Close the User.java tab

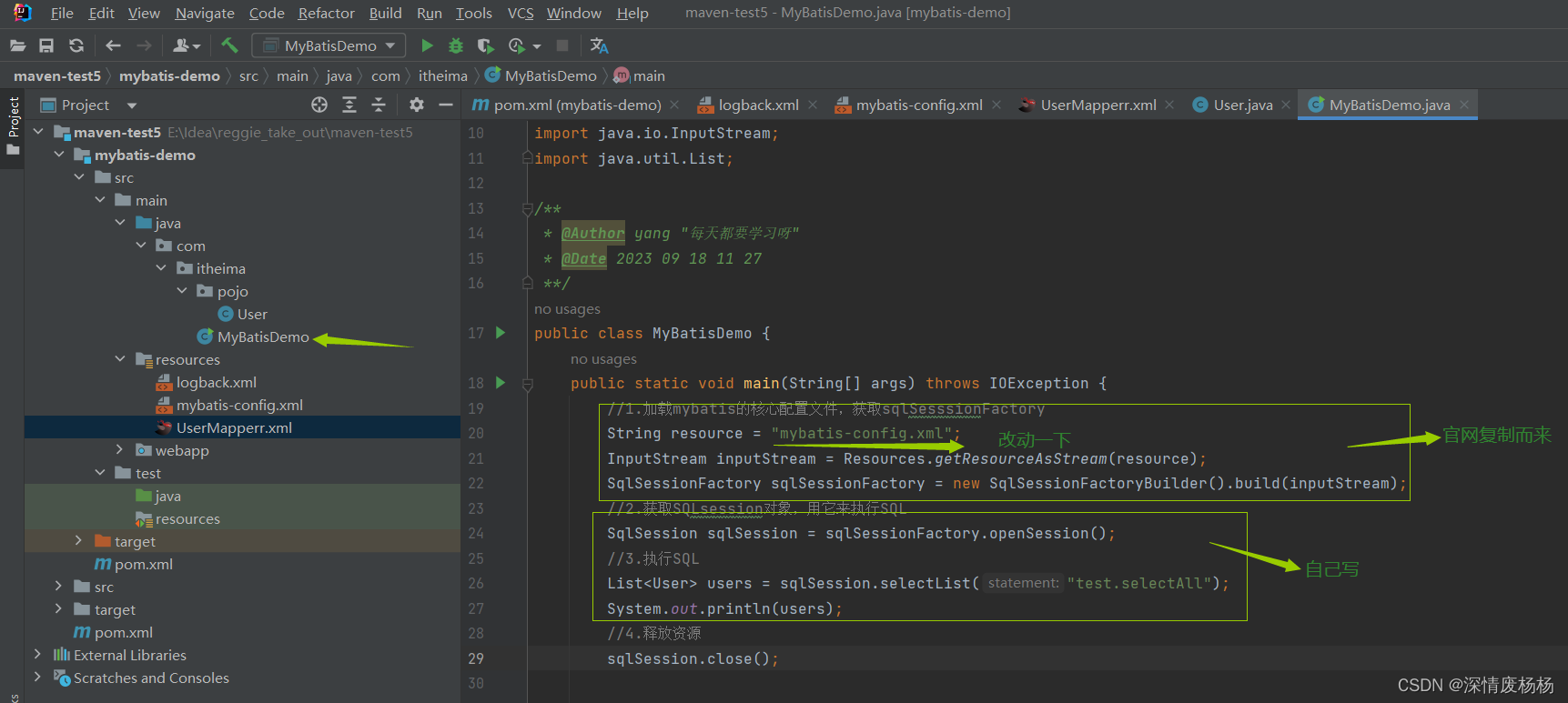pyautogui.click(x=1286, y=105)
